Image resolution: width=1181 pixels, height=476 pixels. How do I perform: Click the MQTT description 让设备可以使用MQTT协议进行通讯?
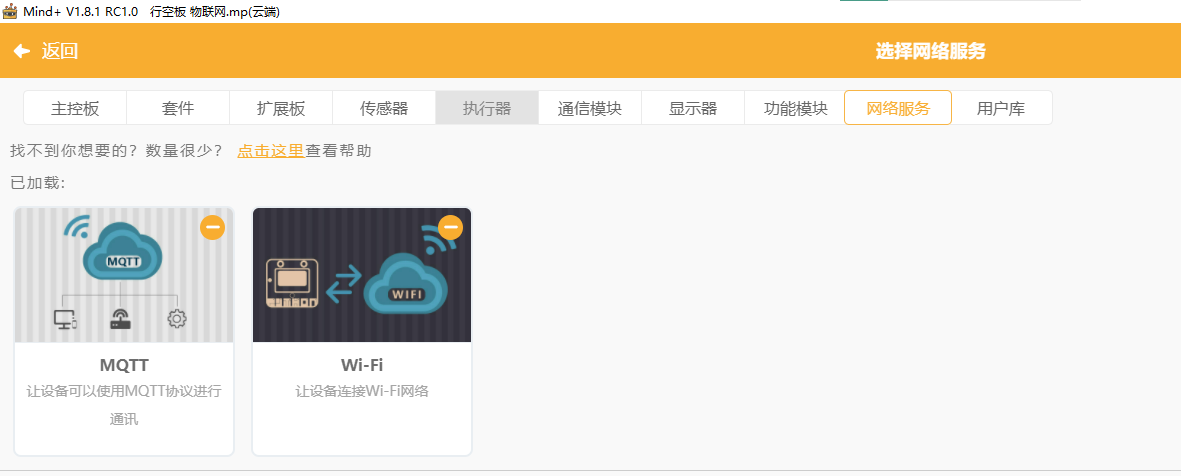pos(124,405)
